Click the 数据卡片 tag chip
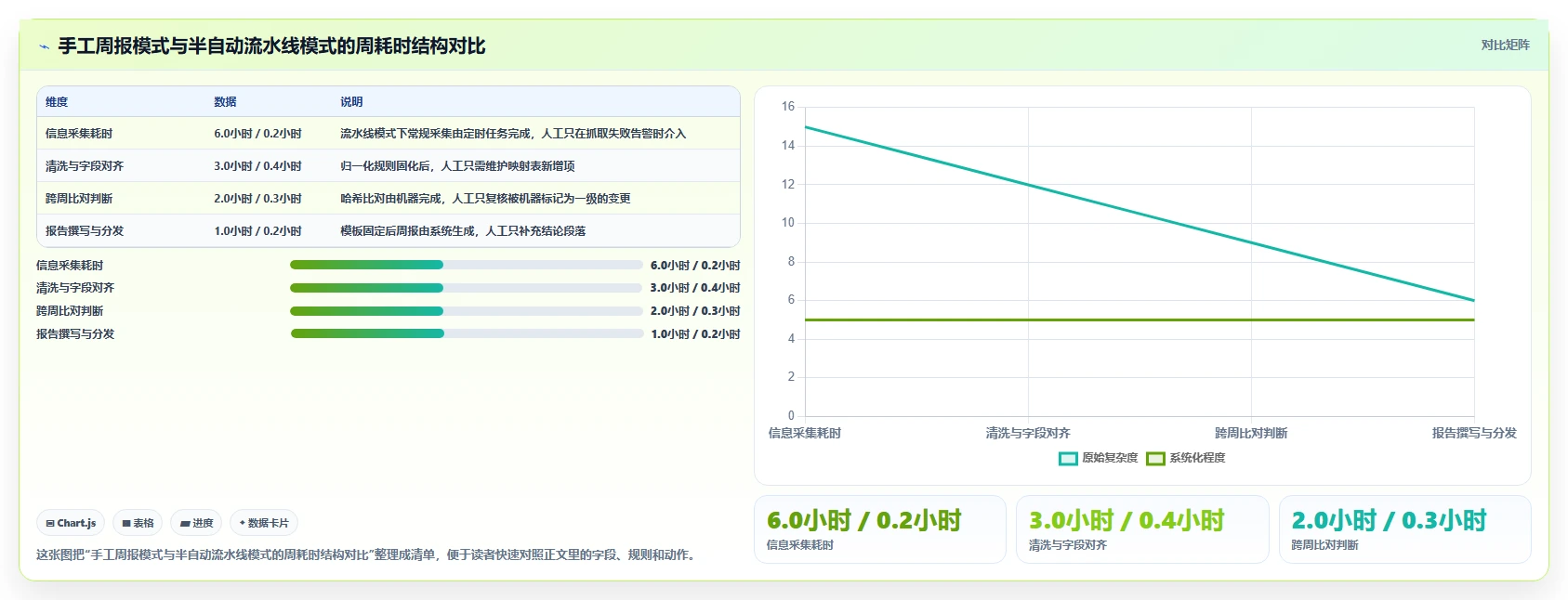The height and width of the screenshot is (600, 1568). coord(264,523)
